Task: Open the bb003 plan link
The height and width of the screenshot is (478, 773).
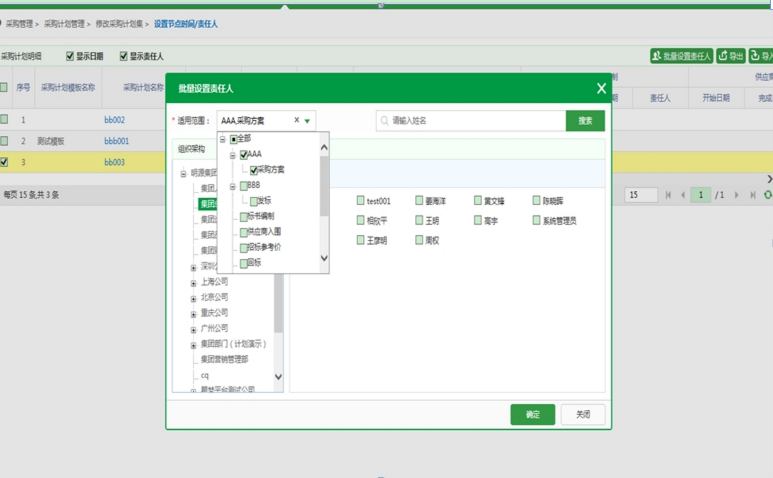Action: pyautogui.click(x=114, y=162)
